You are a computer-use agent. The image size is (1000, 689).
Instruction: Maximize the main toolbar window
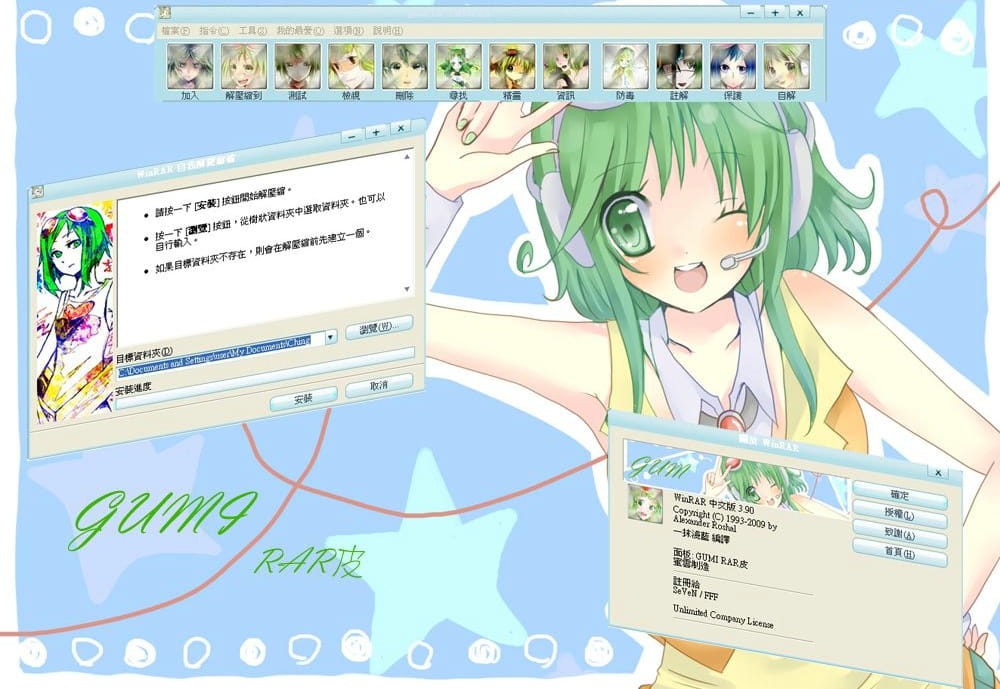[x=775, y=12]
